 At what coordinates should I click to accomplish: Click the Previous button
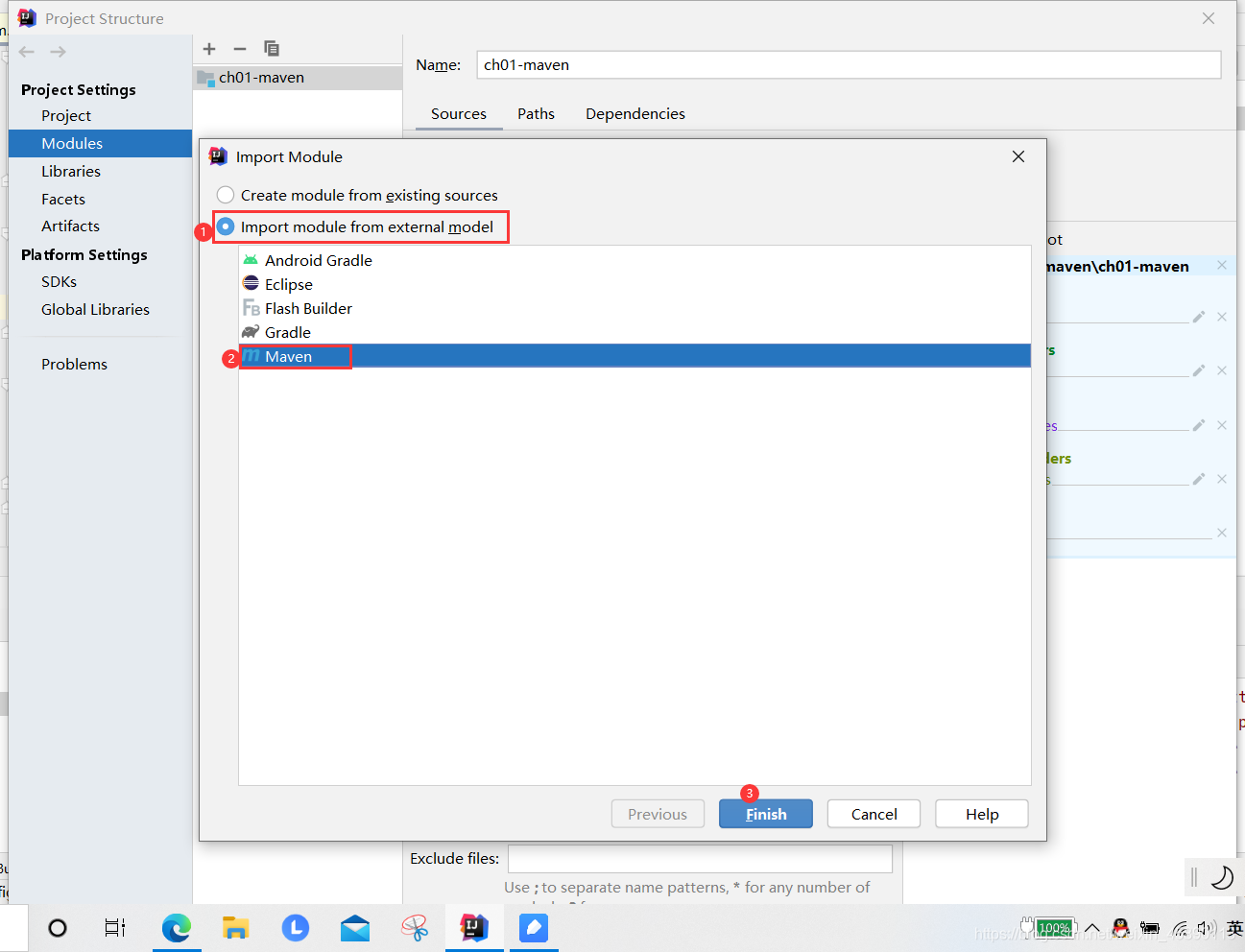(658, 814)
